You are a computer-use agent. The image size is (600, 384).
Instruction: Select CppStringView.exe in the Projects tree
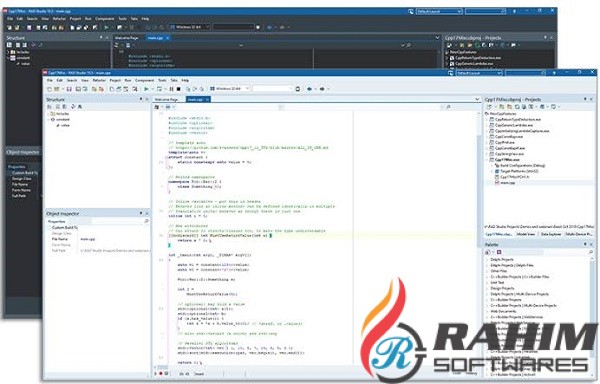(x=509, y=154)
